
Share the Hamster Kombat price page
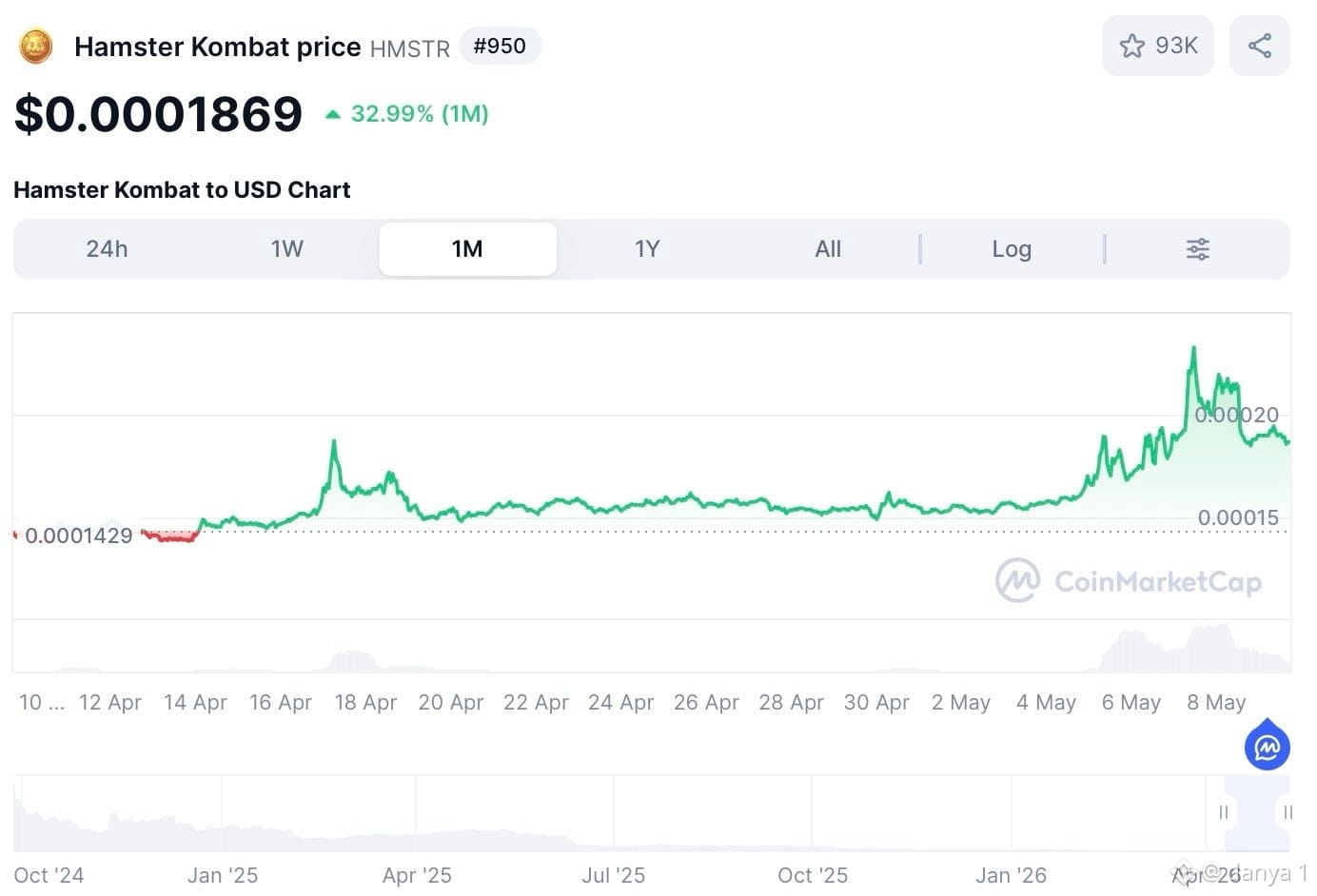pyautogui.click(x=1259, y=46)
